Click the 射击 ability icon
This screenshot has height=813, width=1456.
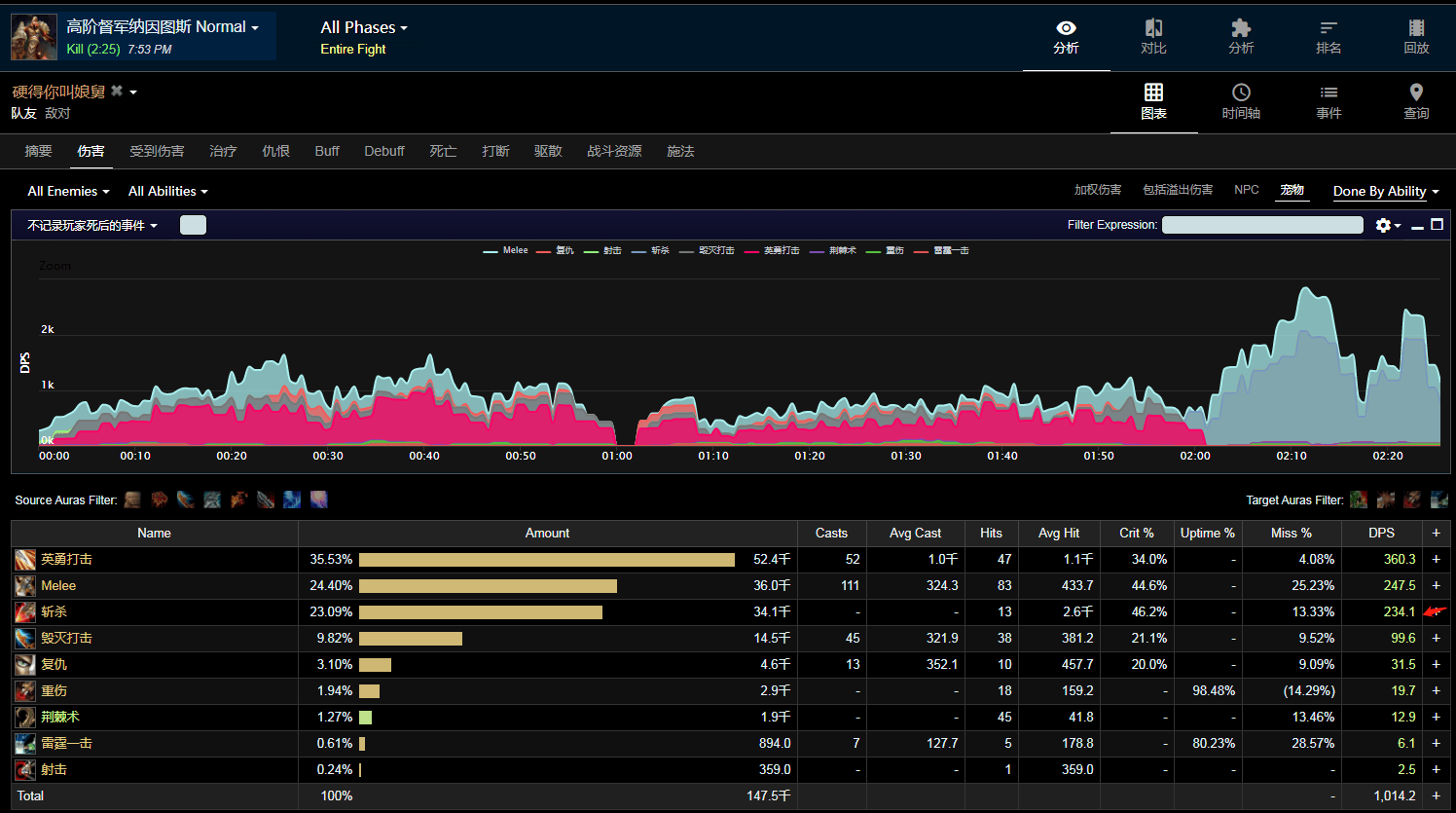point(25,770)
